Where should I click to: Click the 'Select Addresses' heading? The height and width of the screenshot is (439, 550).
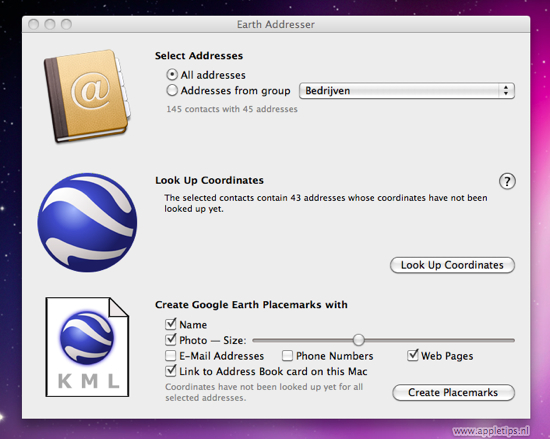199,56
